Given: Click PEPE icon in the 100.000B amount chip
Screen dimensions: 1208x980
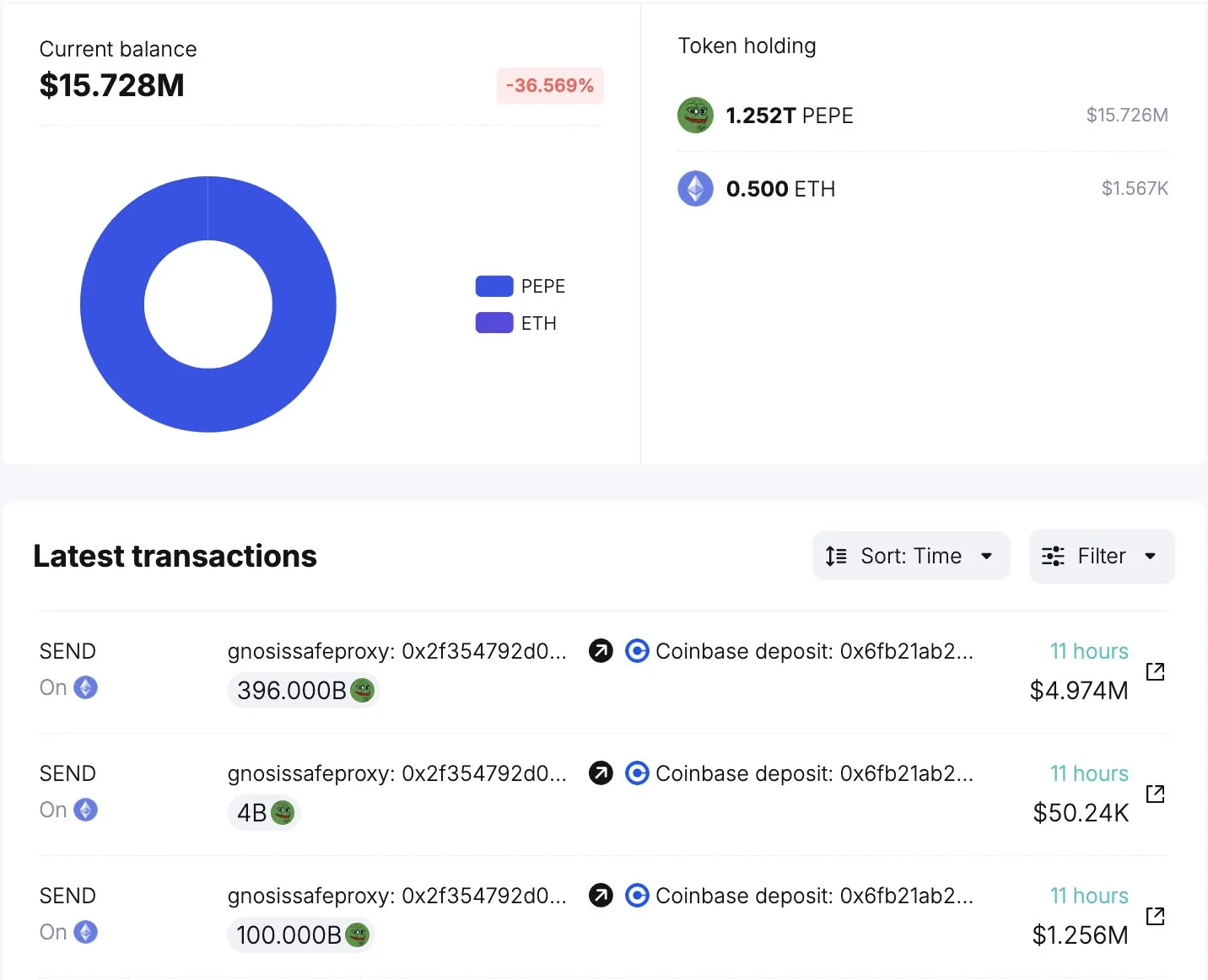Looking at the screenshot, I should (x=358, y=934).
